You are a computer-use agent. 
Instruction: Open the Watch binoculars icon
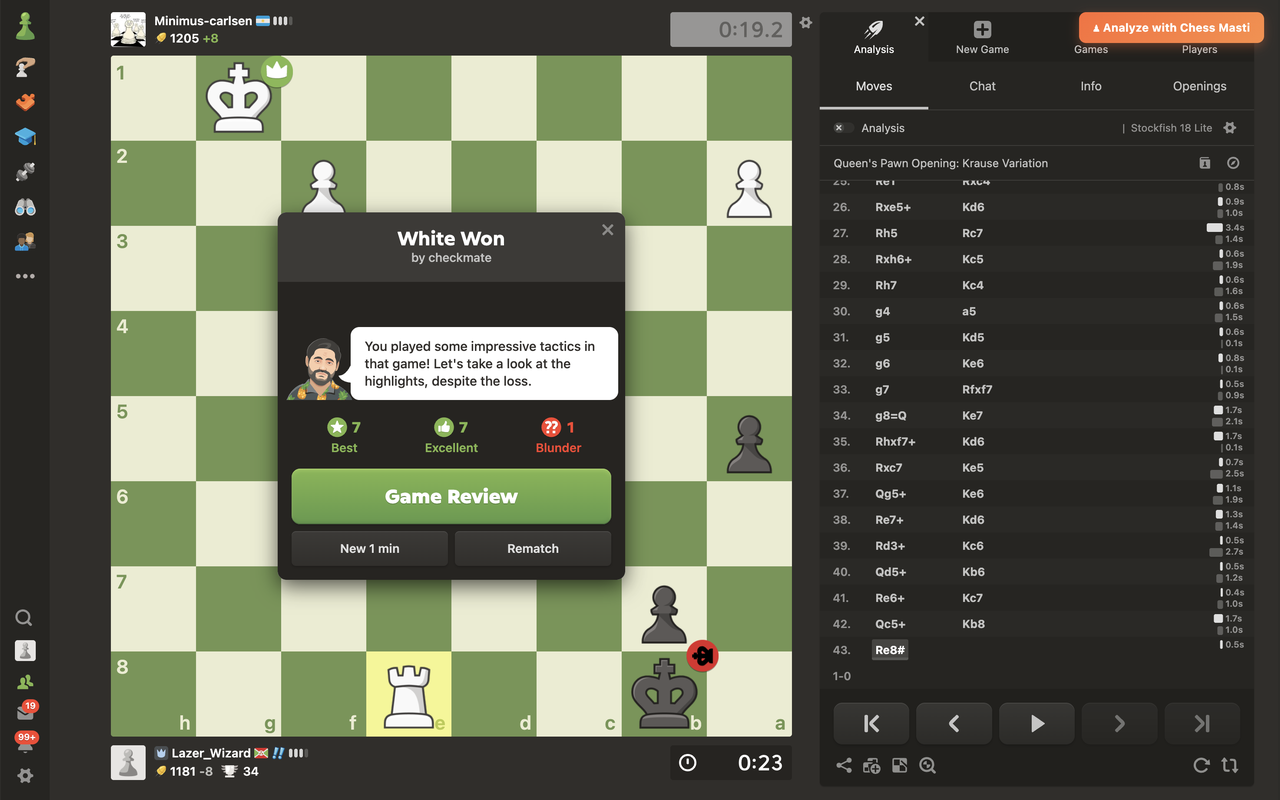pos(25,207)
